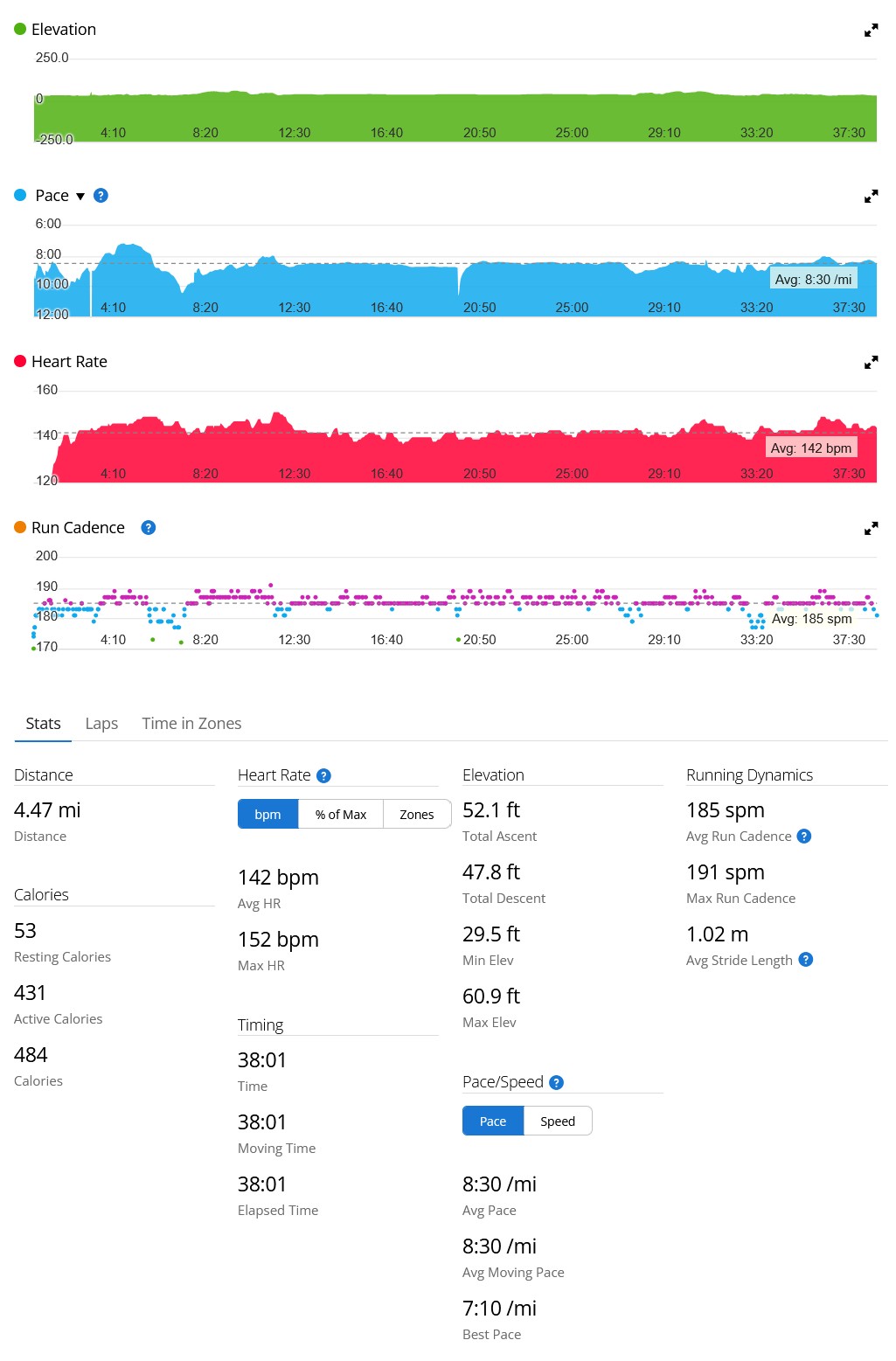Expand the Heart Rate chart to fullscreen
This screenshot has height=1361, width=896.
tap(871, 363)
